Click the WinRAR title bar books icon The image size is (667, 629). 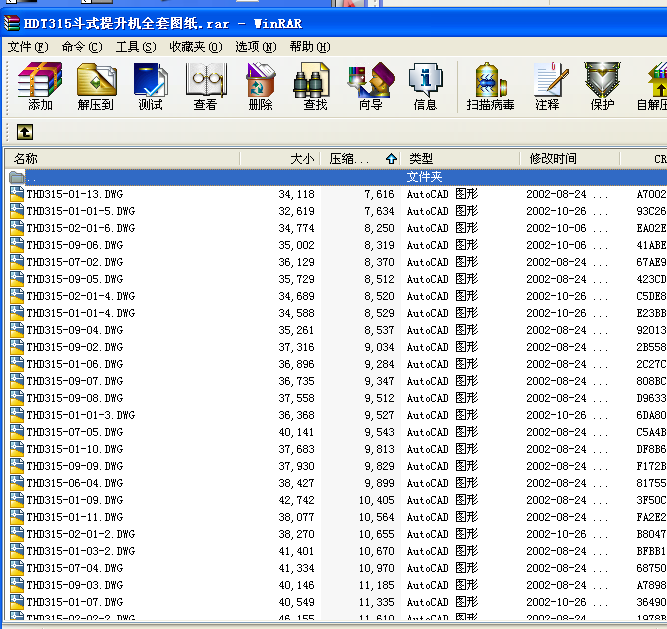tap(11, 23)
